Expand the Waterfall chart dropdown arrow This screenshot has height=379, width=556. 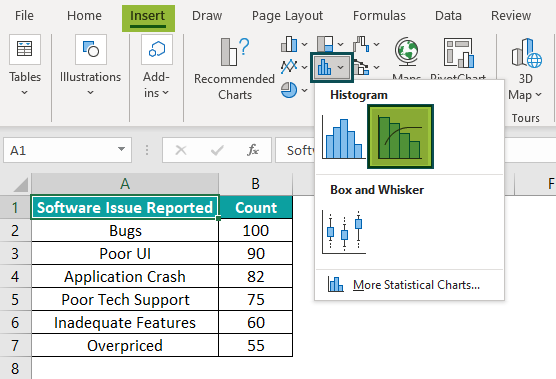coord(377,44)
